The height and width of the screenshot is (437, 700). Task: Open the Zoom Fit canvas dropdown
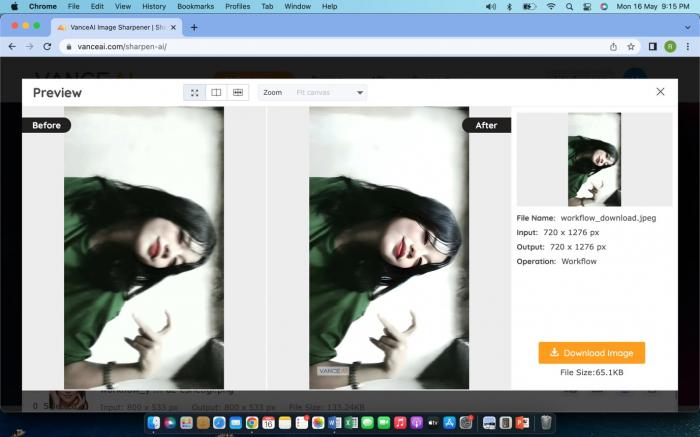(312, 93)
